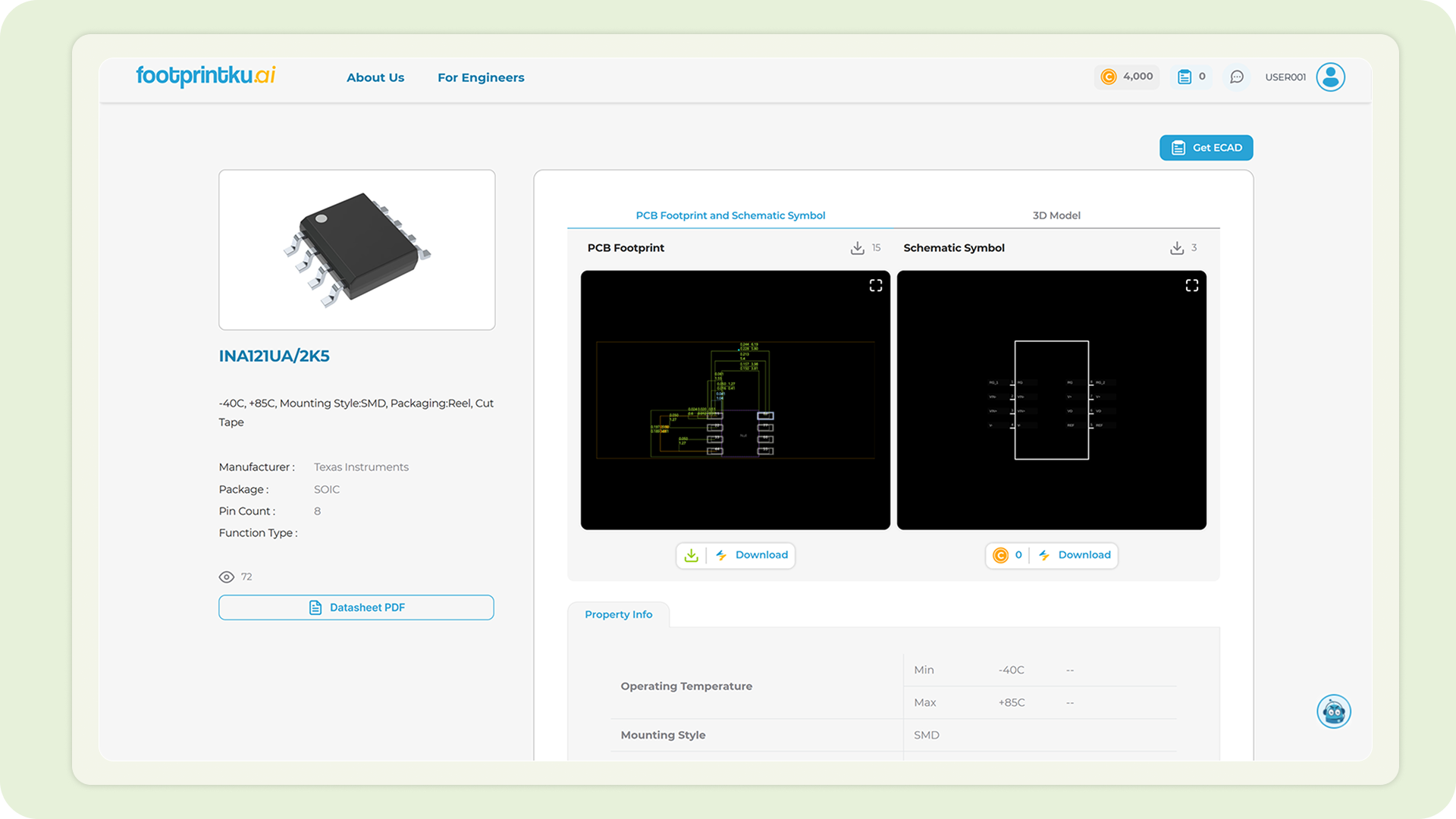Click the eye views icon showing 72
The height and width of the screenshot is (819, 1456).
[226, 577]
